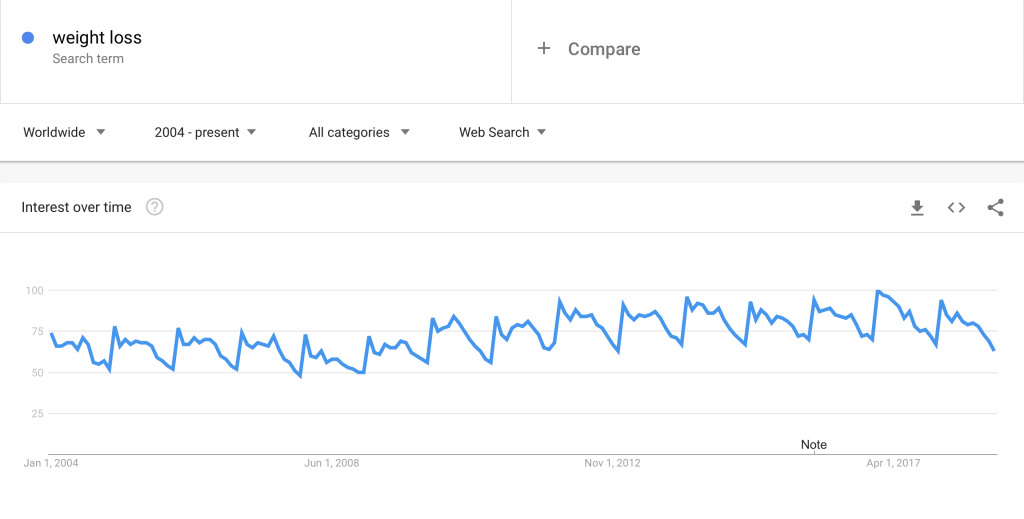Click the Jan 1, 2004 axis label
The width and height of the screenshot is (1024, 519).
[x=51, y=464]
